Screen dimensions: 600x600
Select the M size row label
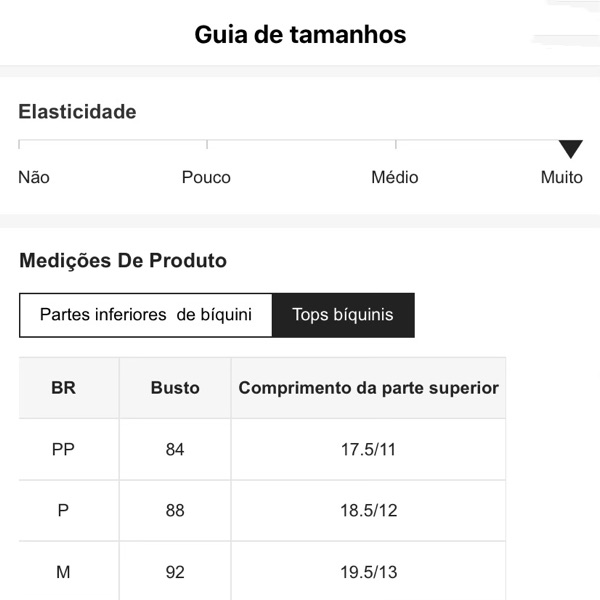(x=63, y=572)
